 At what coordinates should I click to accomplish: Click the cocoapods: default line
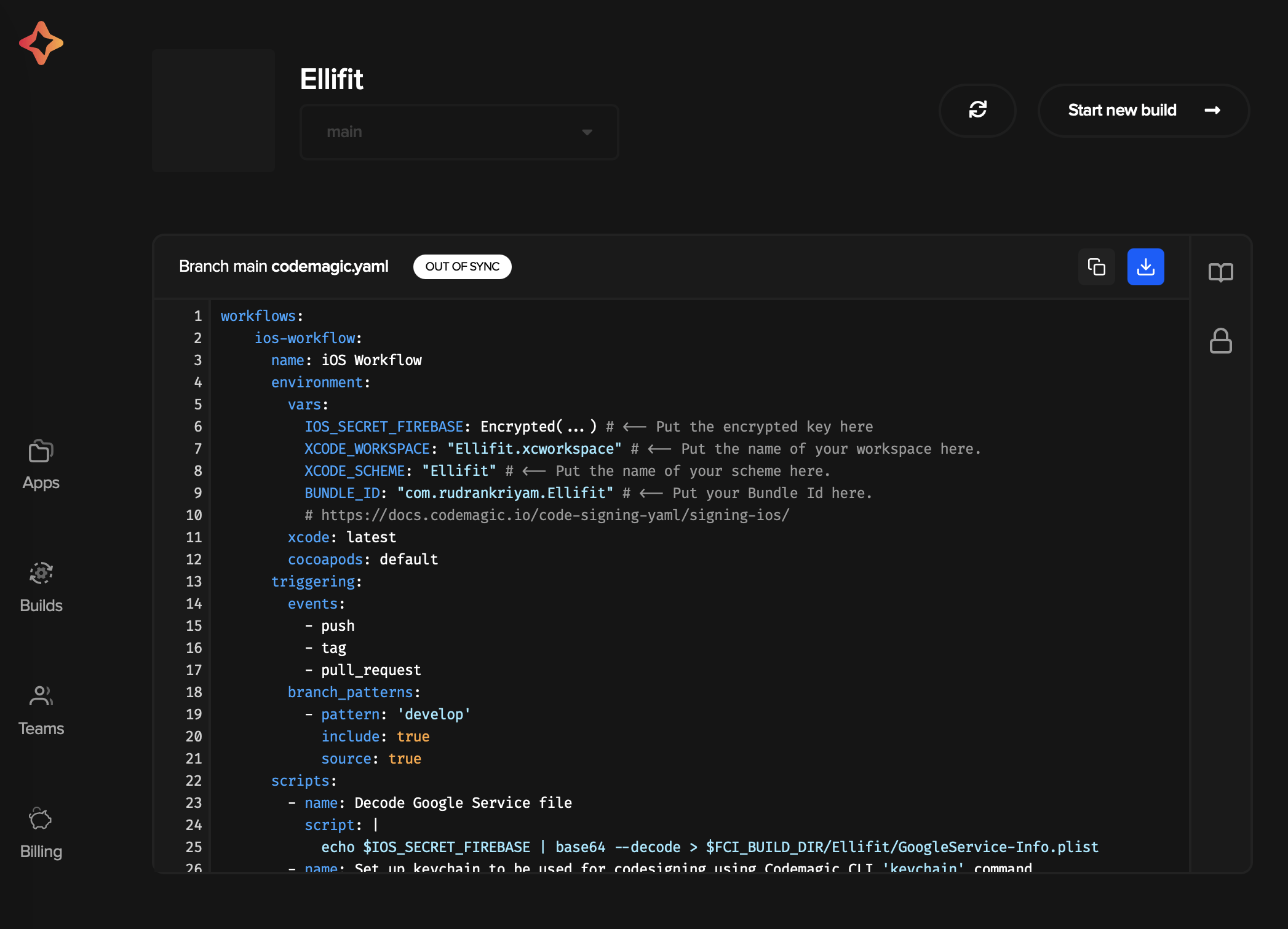pyautogui.click(x=362, y=559)
